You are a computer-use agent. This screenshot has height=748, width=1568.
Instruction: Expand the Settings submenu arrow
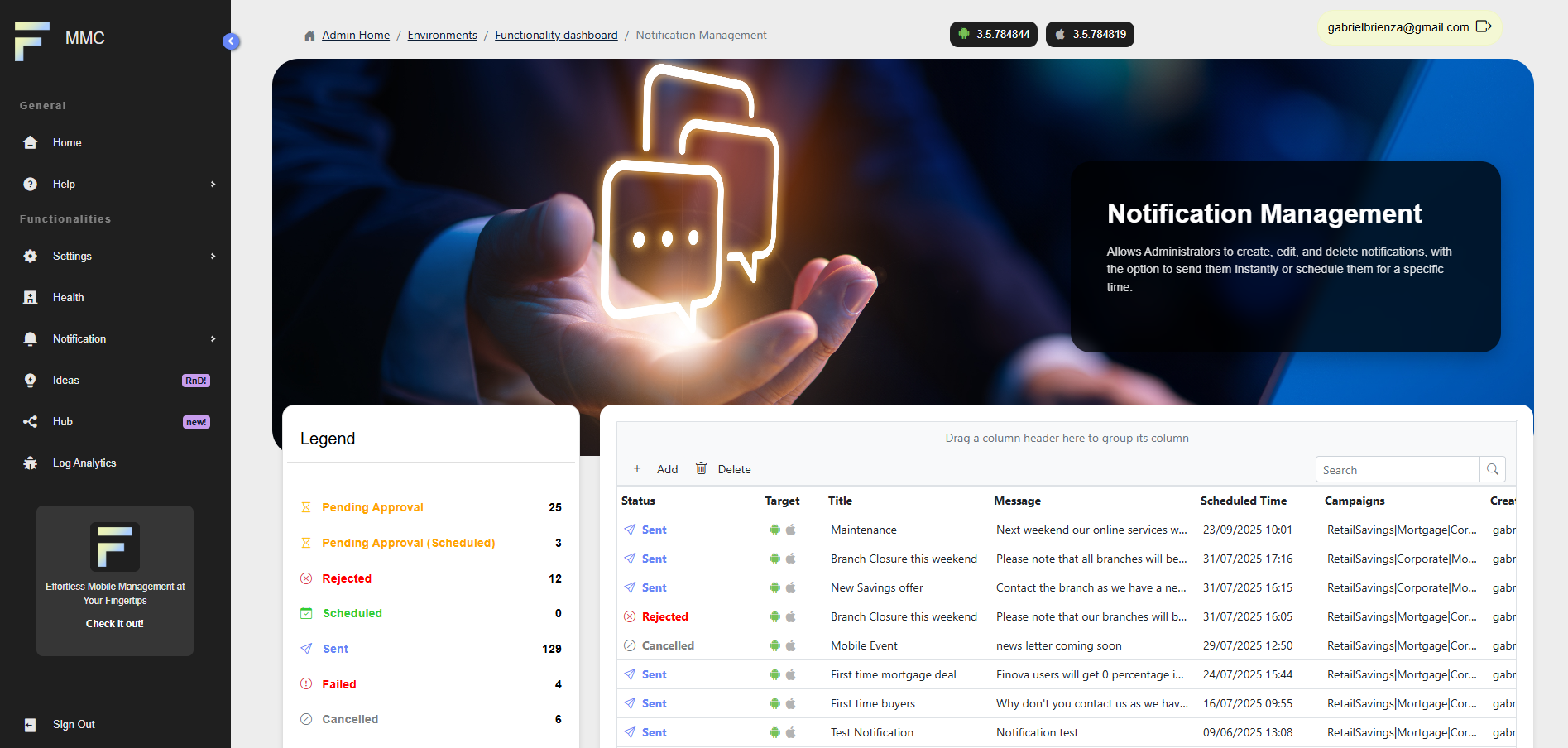point(213,256)
